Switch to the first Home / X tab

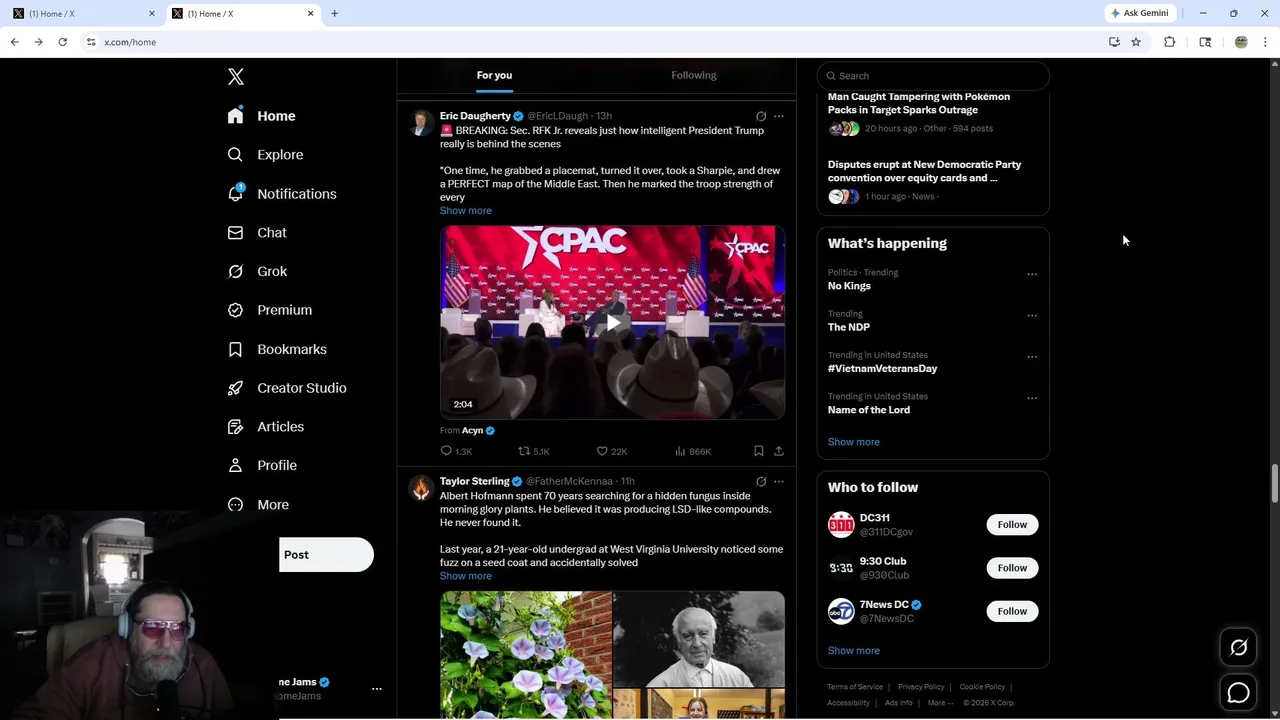pos(83,13)
